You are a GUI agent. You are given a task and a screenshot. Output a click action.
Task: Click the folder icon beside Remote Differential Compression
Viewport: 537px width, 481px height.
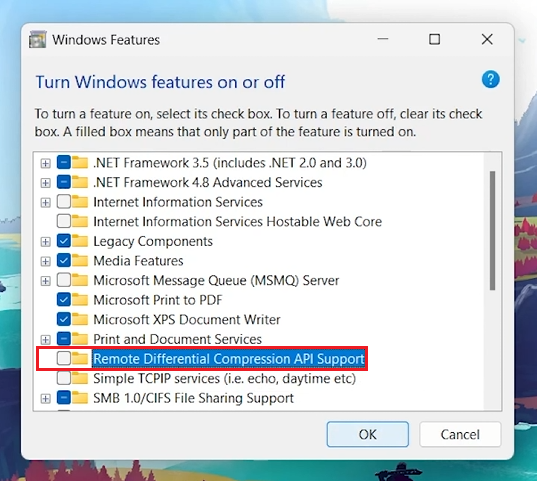coord(80,359)
